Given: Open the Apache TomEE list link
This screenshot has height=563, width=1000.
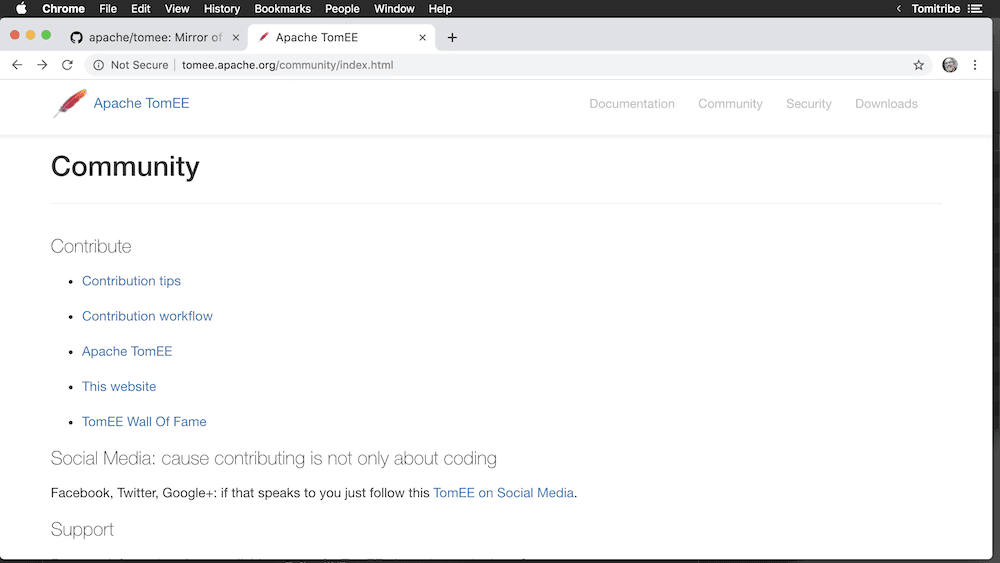Looking at the screenshot, I should click(x=127, y=351).
